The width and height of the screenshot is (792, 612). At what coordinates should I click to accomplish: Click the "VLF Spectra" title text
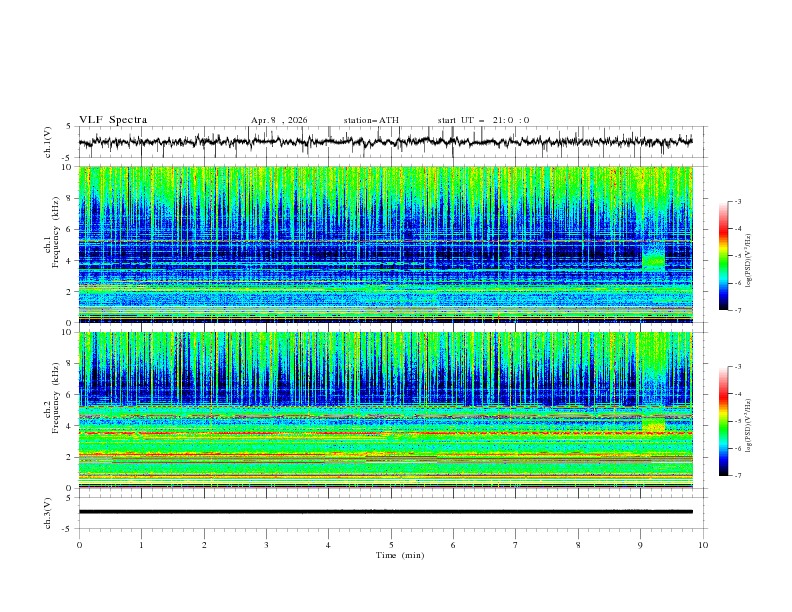tap(113, 120)
